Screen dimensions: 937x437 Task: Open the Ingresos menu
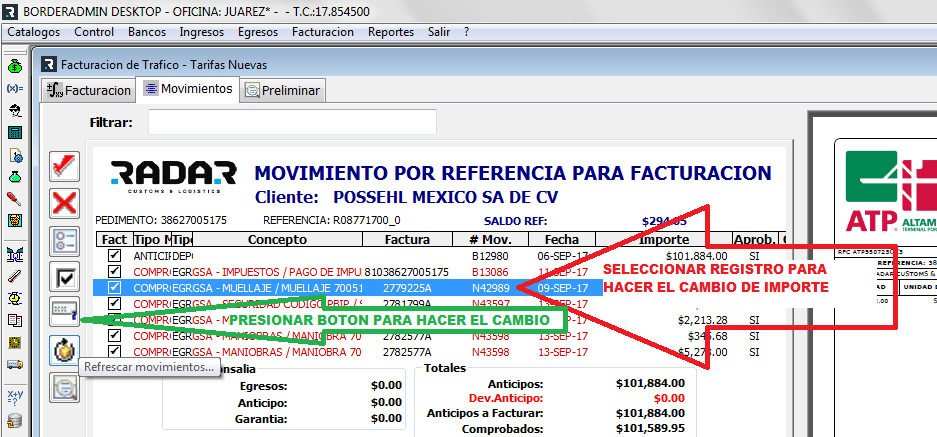pos(201,32)
